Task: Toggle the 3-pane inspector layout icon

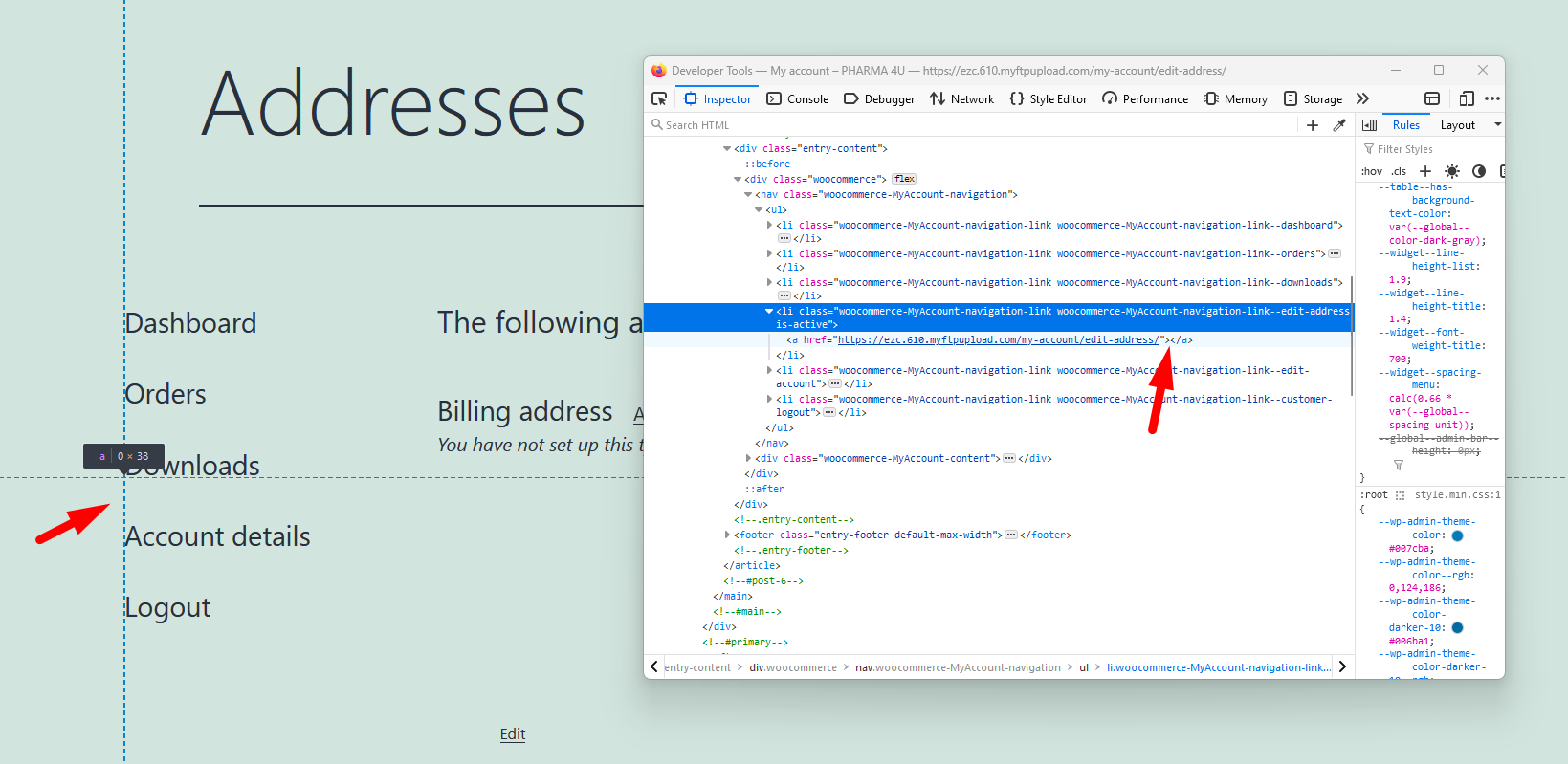Action: point(1369,125)
